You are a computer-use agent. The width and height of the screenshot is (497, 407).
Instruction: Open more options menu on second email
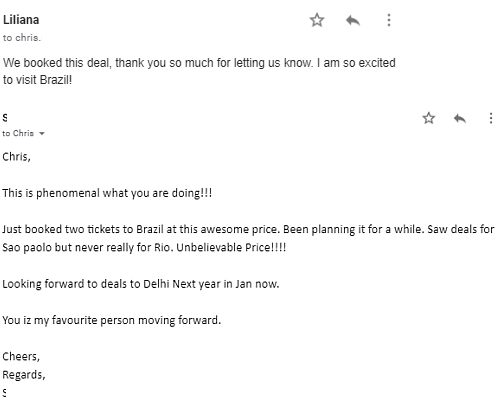click(491, 118)
